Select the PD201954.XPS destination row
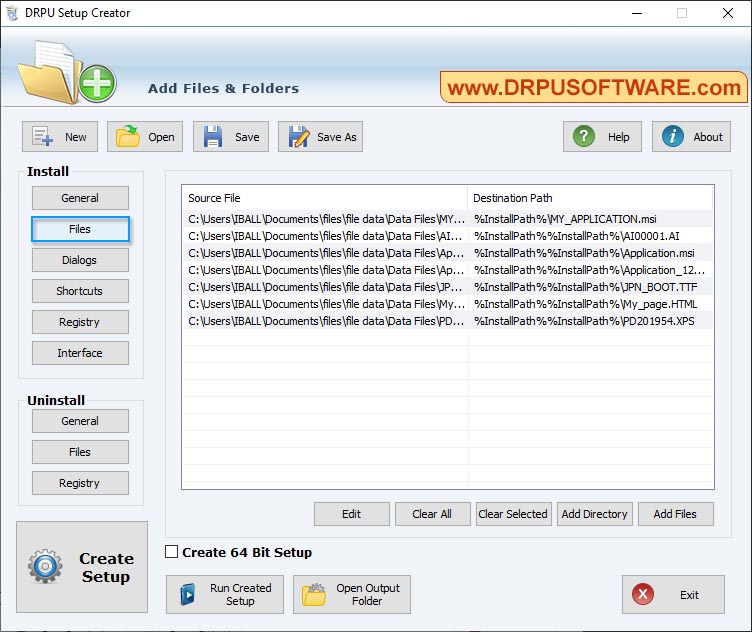752x632 pixels. (x=584, y=321)
